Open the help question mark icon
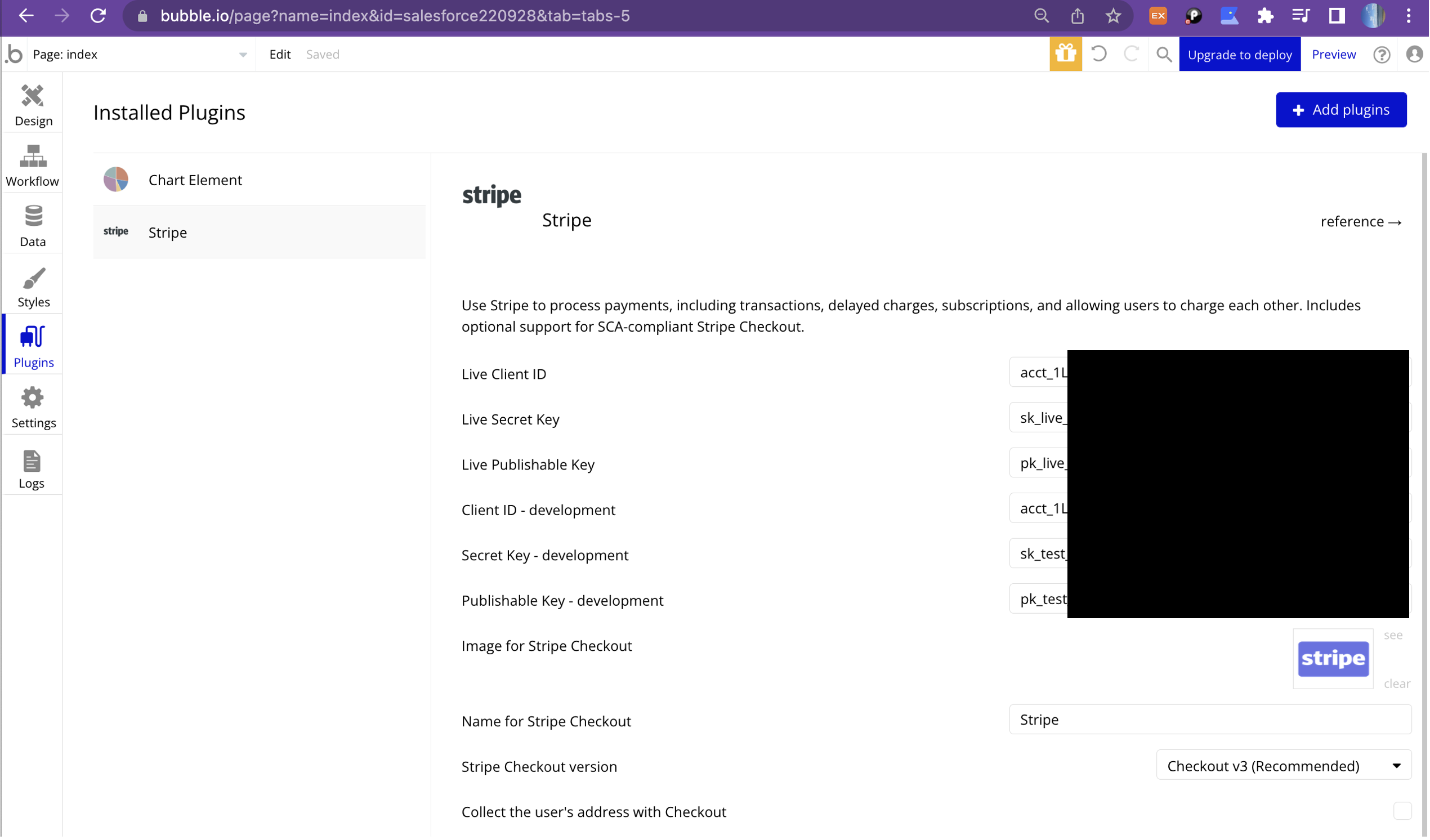1430x840 pixels. click(1381, 55)
